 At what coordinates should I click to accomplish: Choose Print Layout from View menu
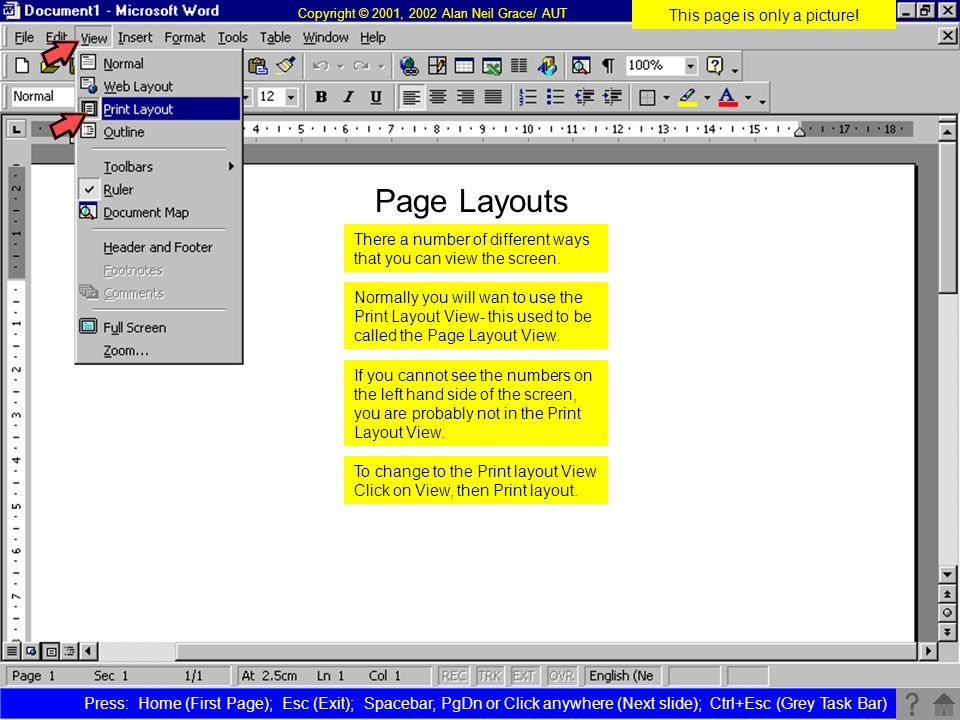[159, 109]
